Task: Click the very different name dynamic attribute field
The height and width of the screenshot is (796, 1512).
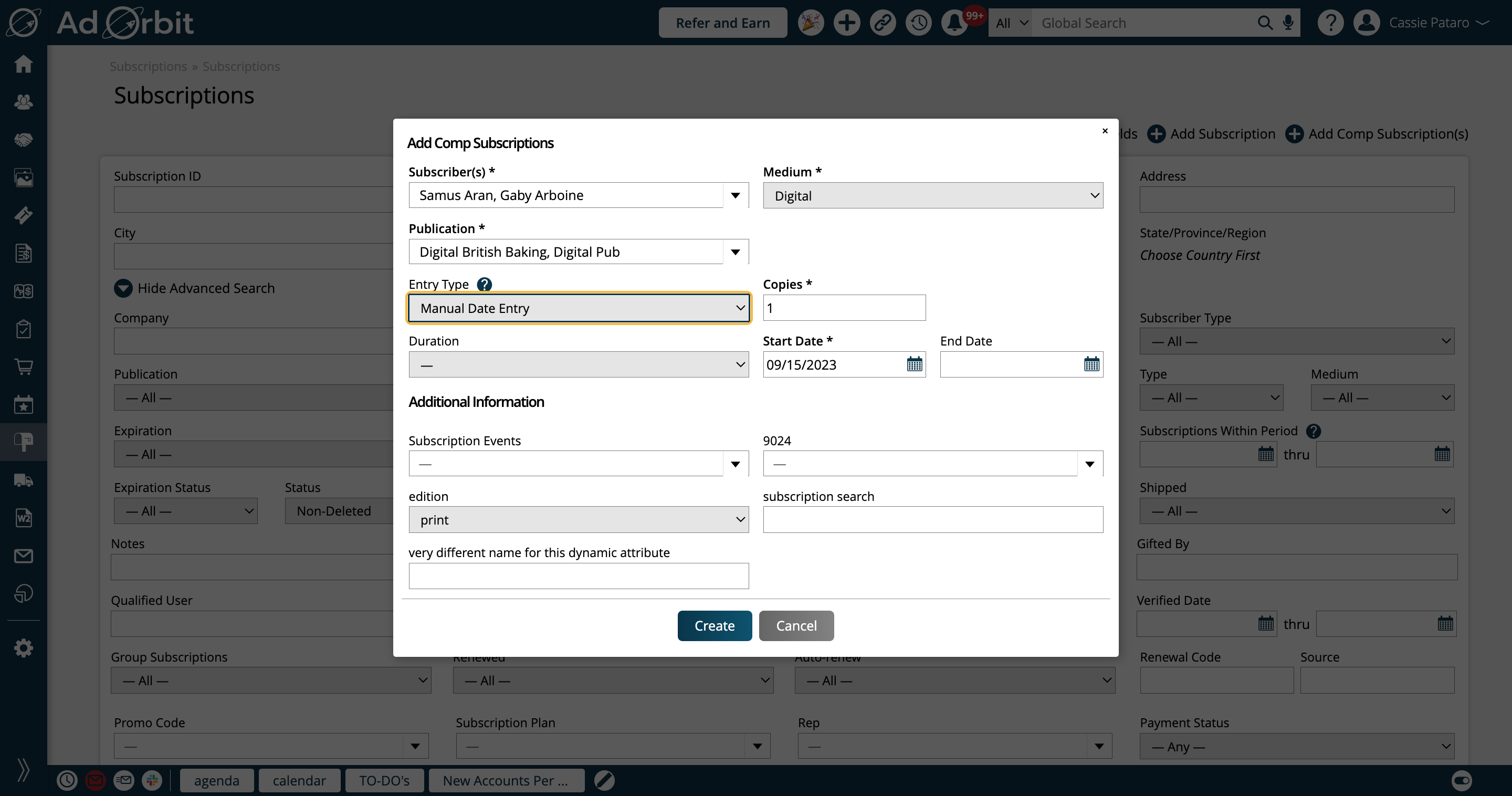Action: (x=579, y=576)
